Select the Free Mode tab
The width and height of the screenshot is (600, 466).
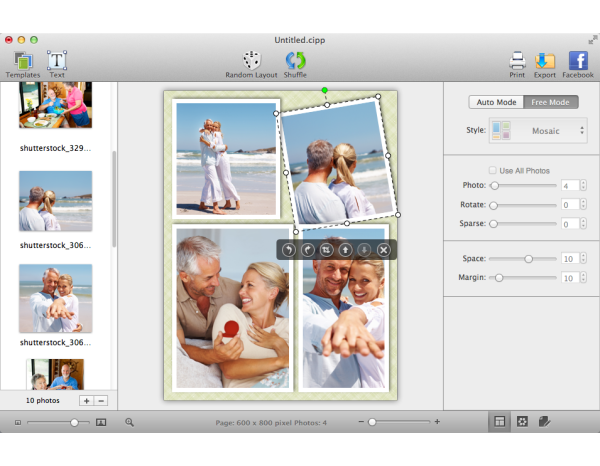pyautogui.click(x=551, y=102)
